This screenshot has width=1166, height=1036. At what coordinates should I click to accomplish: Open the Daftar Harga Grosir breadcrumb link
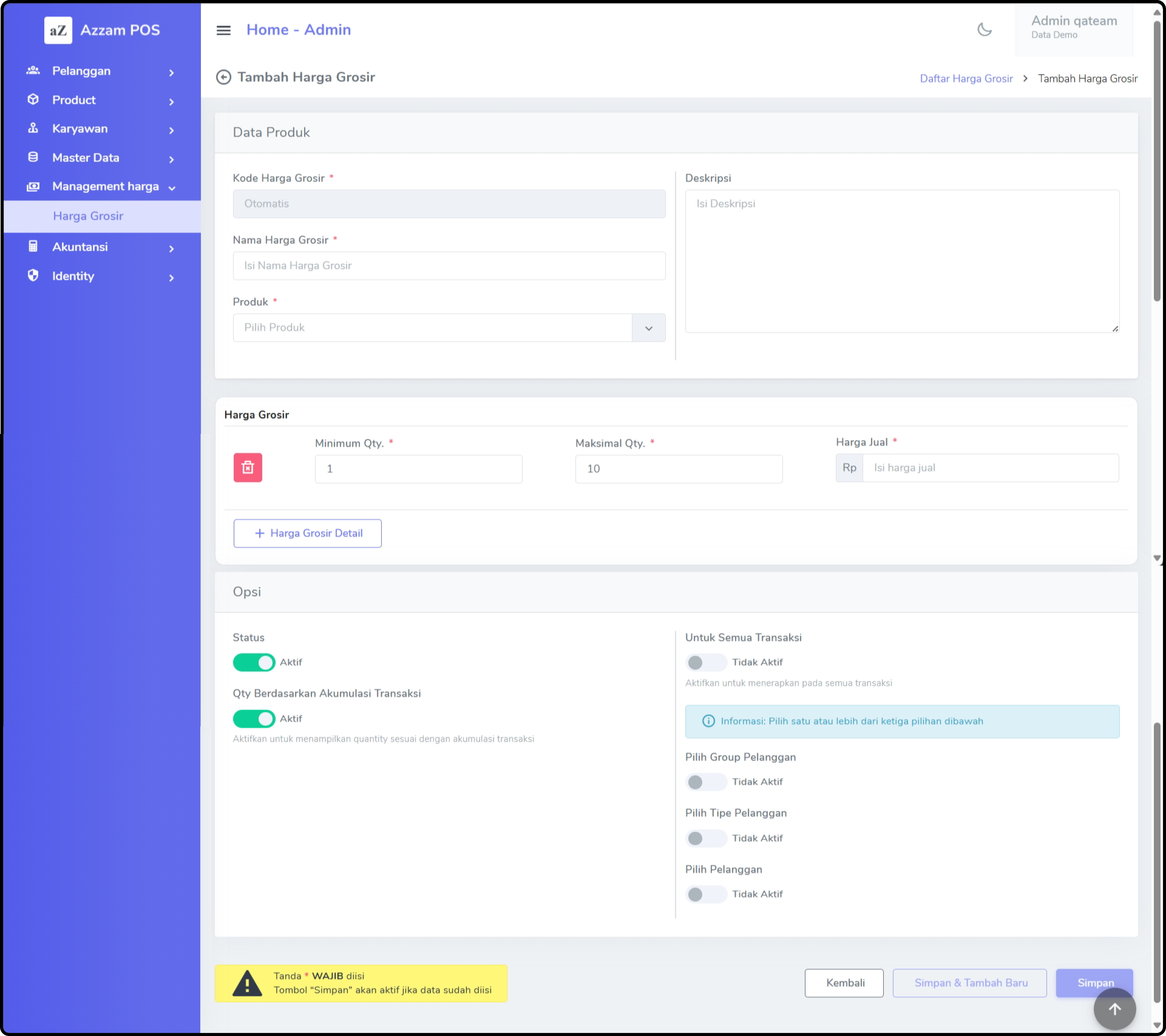[966, 79]
